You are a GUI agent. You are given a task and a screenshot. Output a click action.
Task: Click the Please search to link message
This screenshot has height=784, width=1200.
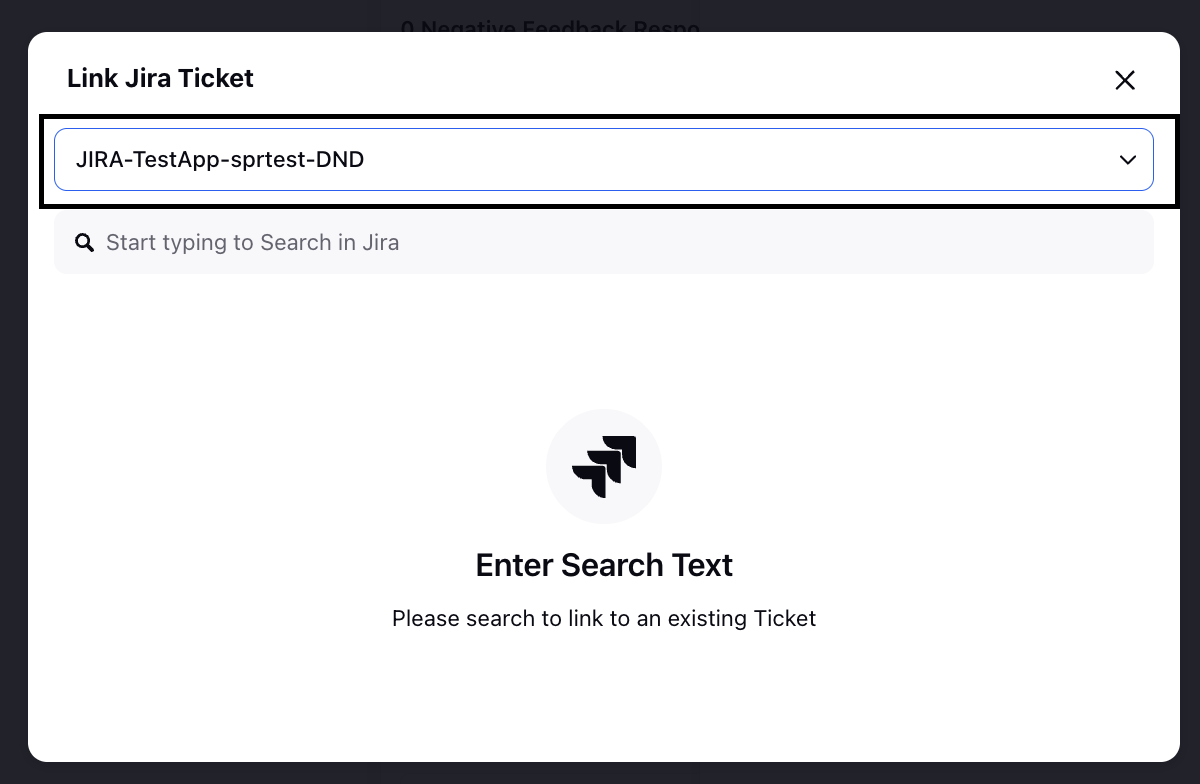point(604,618)
